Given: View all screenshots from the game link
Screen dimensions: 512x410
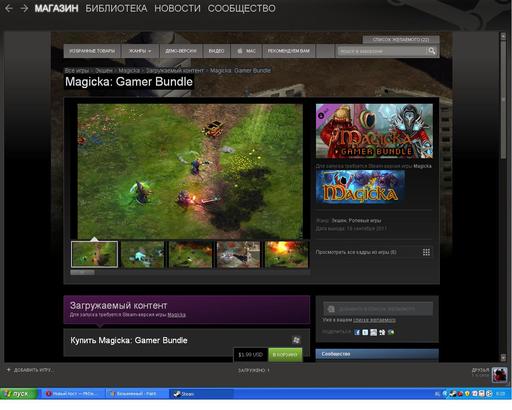Looking at the screenshot, I should click(x=356, y=252).
